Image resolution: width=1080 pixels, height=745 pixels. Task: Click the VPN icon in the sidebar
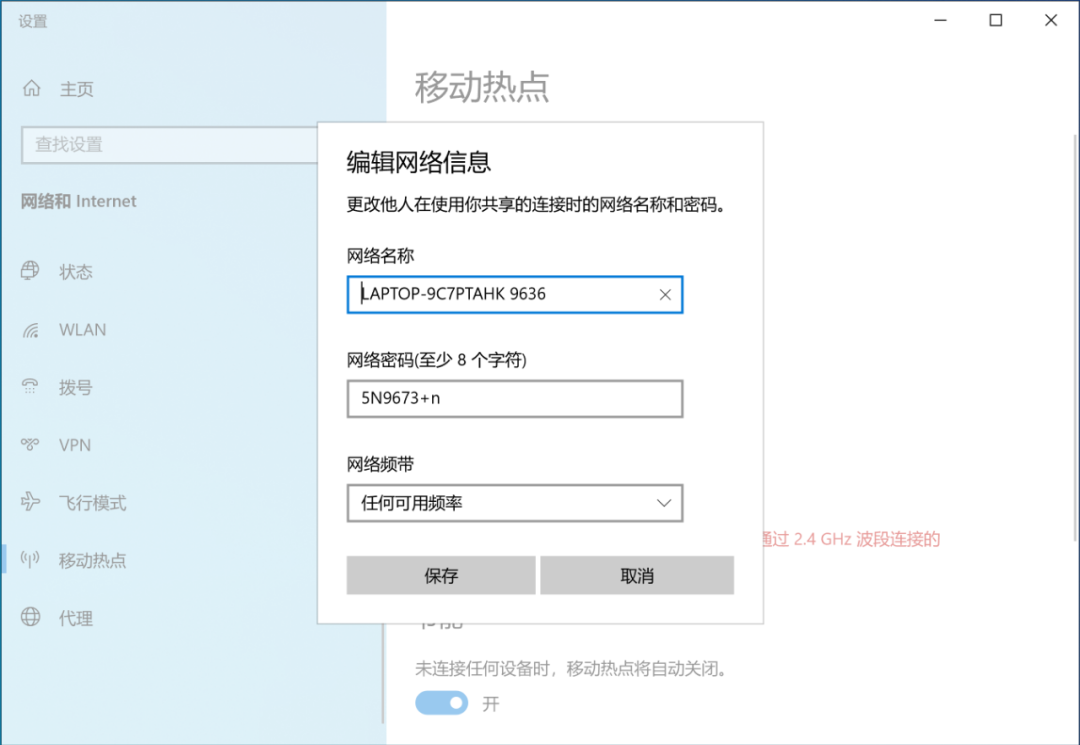coord(30,444)
